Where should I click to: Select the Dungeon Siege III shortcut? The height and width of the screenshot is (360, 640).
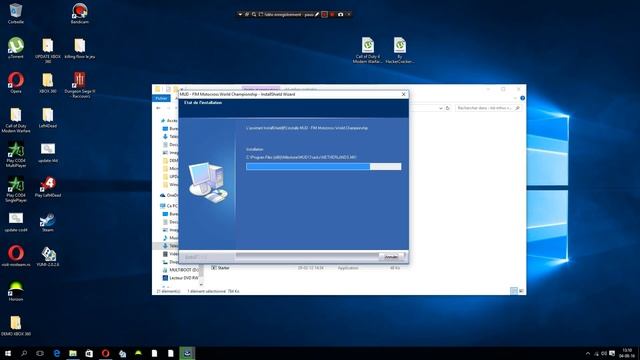(80, 85)
